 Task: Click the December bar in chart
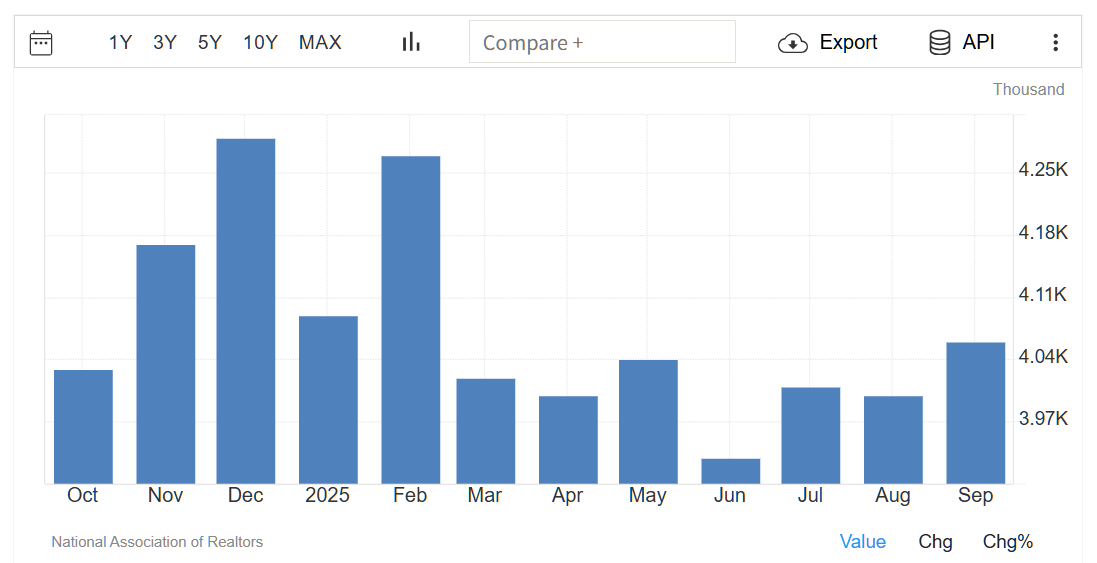pos(246,310)
